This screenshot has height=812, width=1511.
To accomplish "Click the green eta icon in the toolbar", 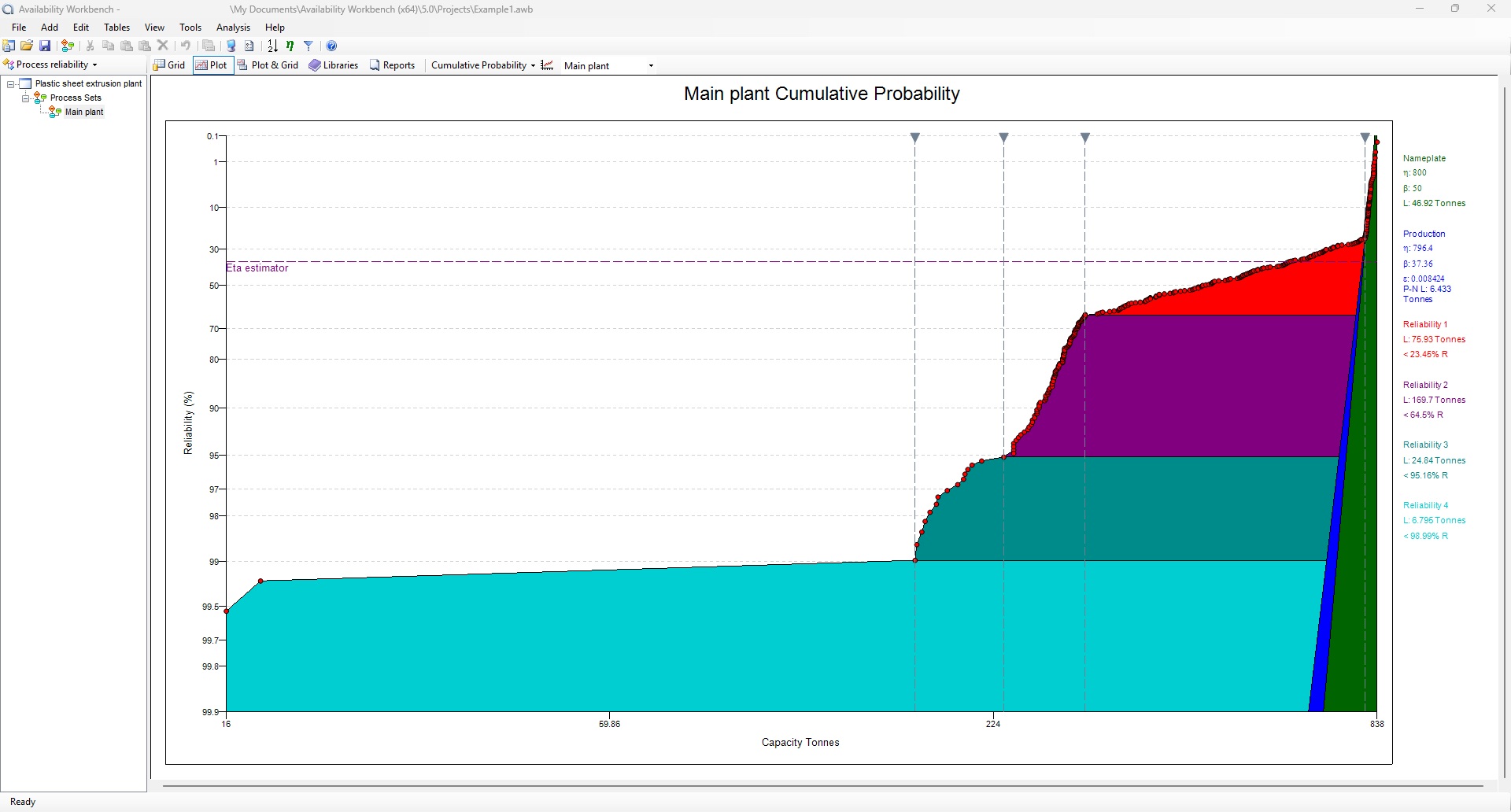I will 290,46.
